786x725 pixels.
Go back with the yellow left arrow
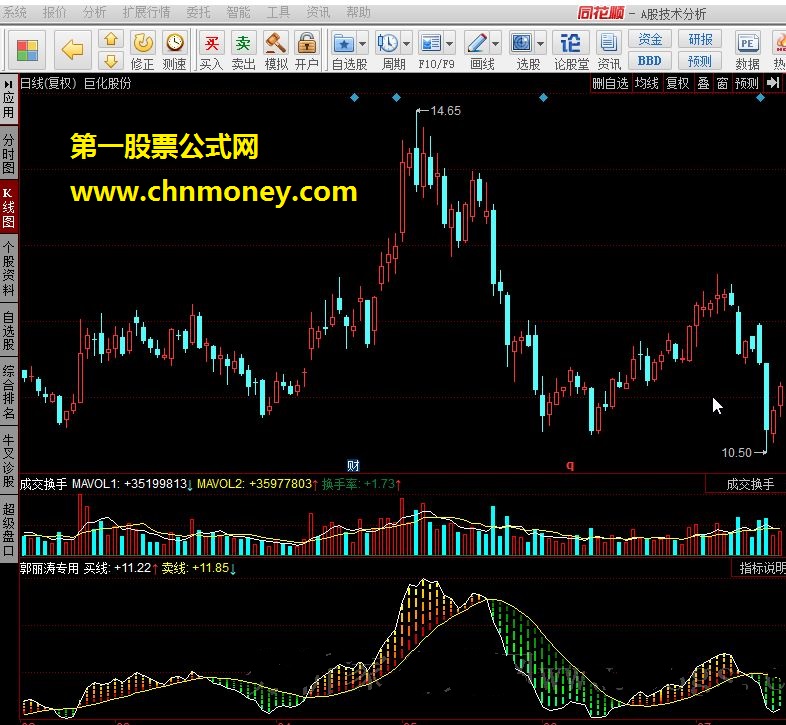[73, 50]
